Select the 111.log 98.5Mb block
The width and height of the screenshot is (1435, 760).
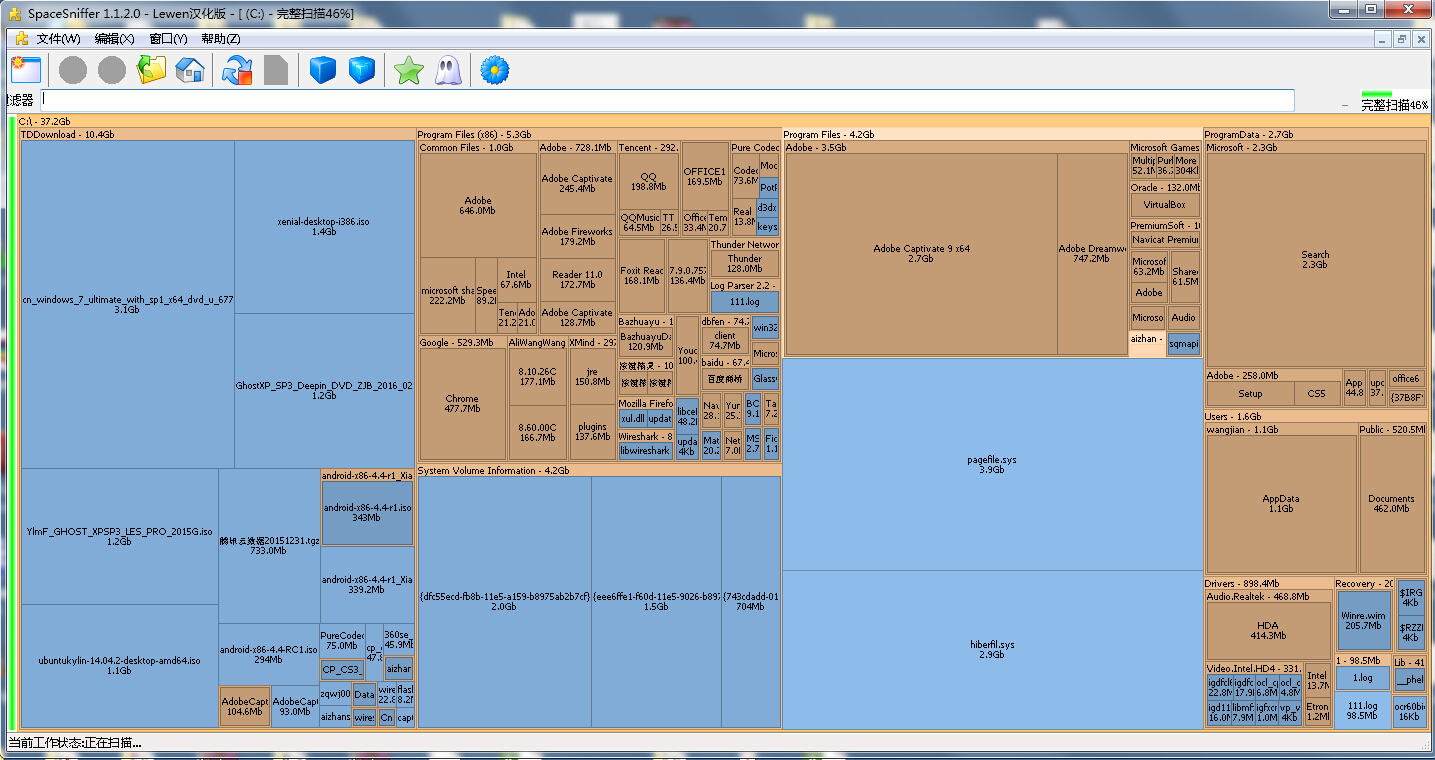[x=1362, y=710]
